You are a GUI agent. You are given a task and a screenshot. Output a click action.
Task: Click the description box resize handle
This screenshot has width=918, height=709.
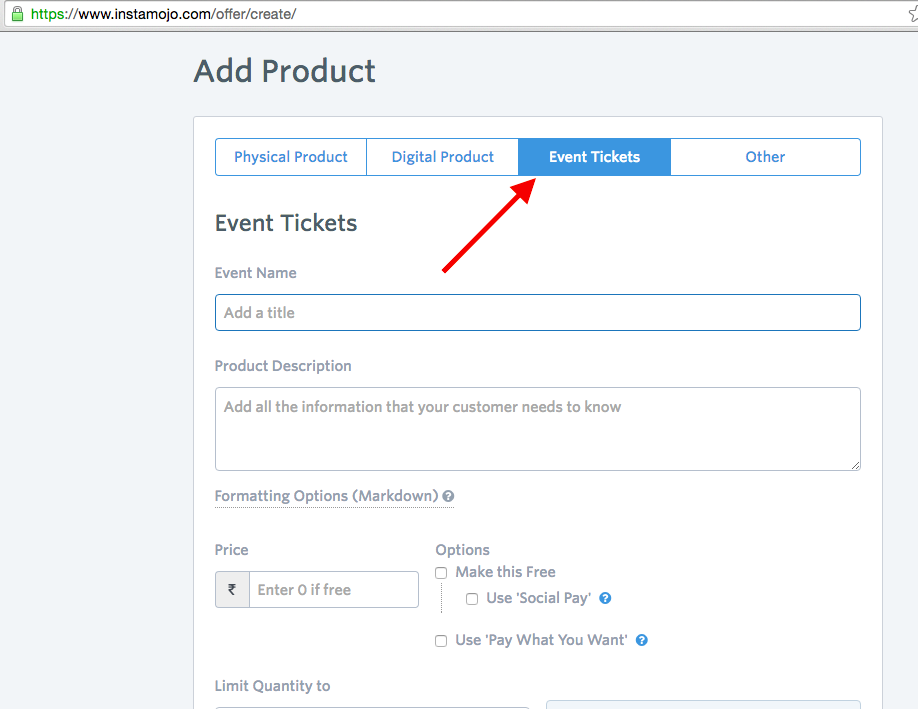point(855,465)
